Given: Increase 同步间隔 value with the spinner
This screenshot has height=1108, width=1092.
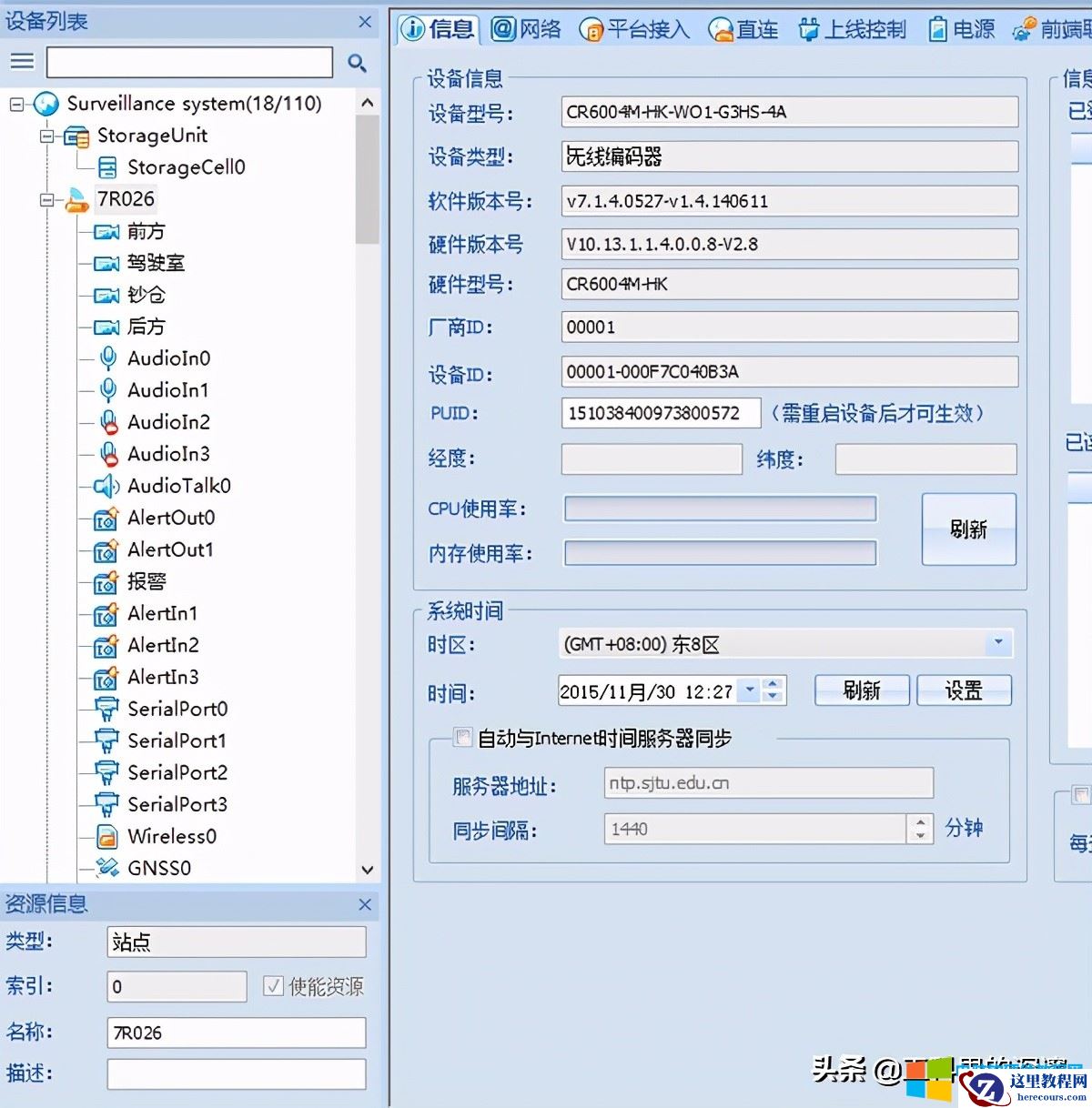Looking at the screenshot, I should [x=921, y=821].
